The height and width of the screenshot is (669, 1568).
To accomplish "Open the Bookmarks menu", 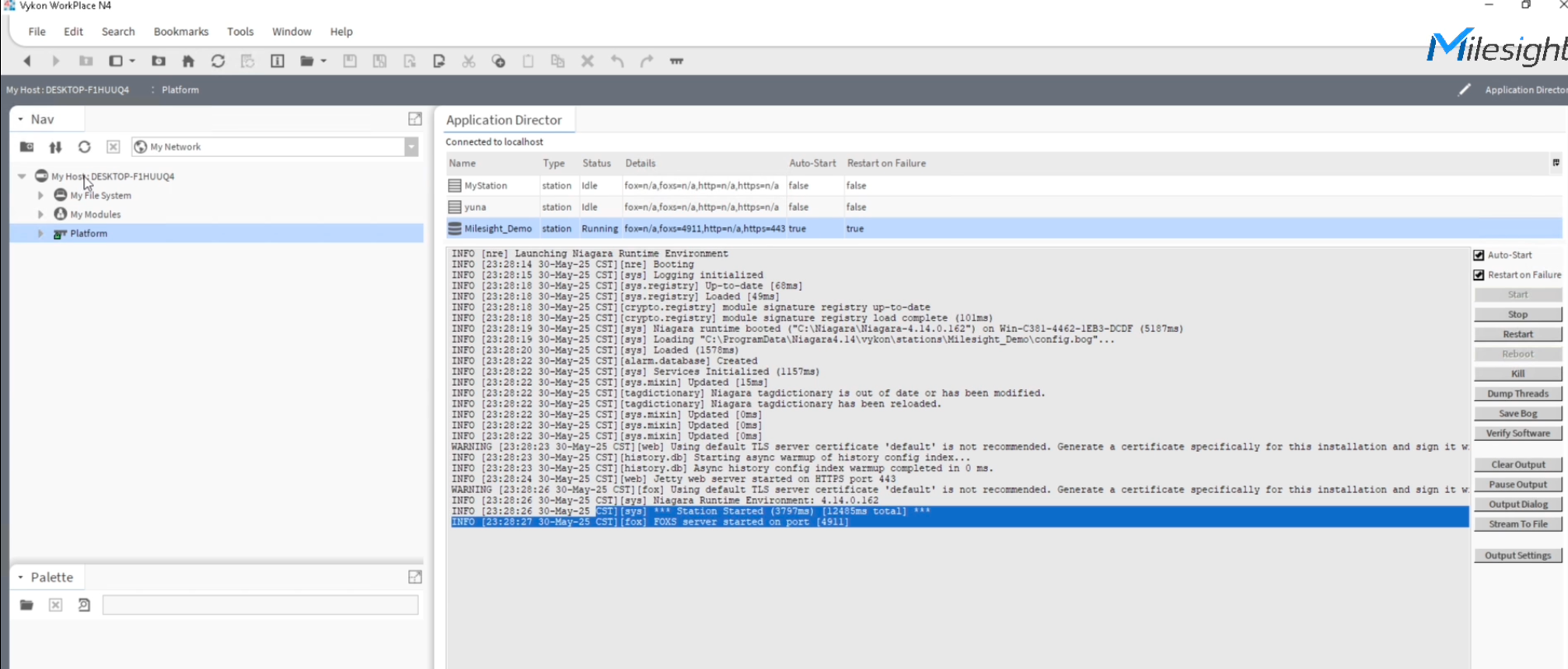I will (x=181, y=31).
